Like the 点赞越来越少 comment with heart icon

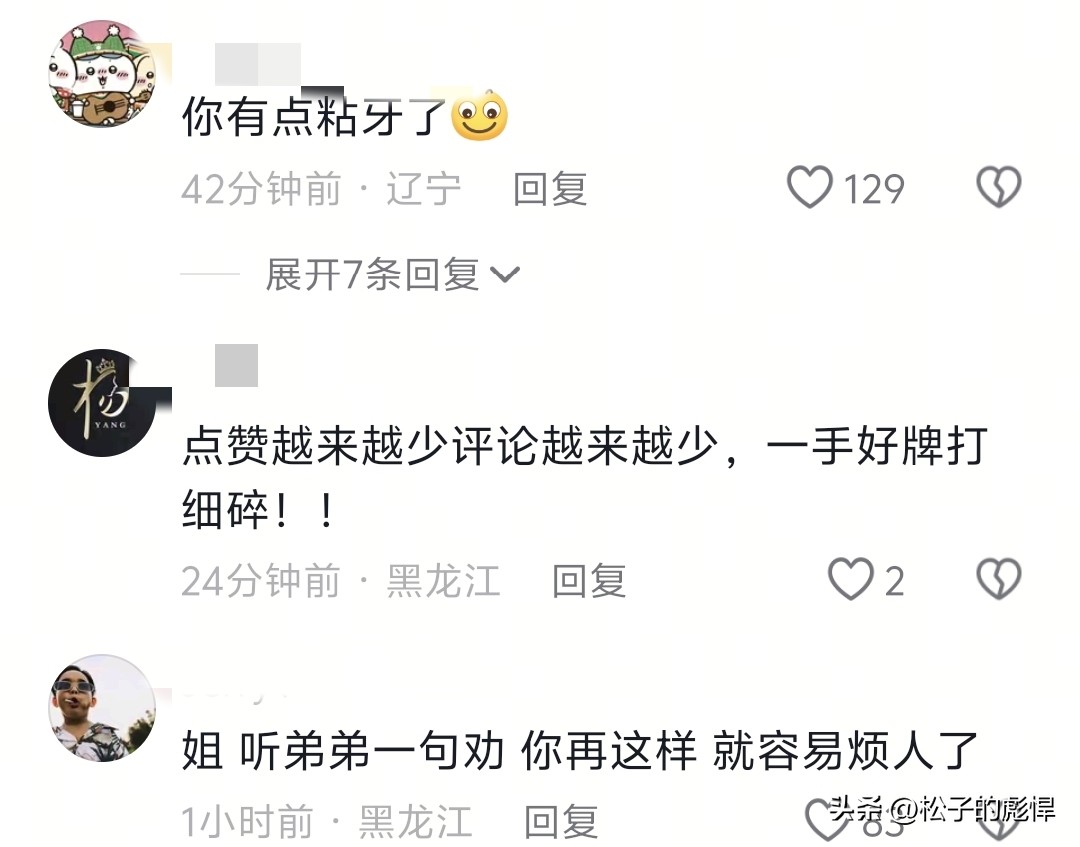(x=851, y=579)
